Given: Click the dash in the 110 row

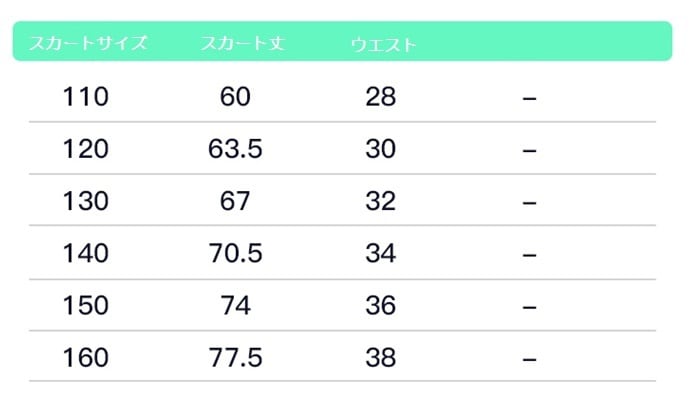Looking at the screenshot, I should pyautogui.click(x=530, y=98).
